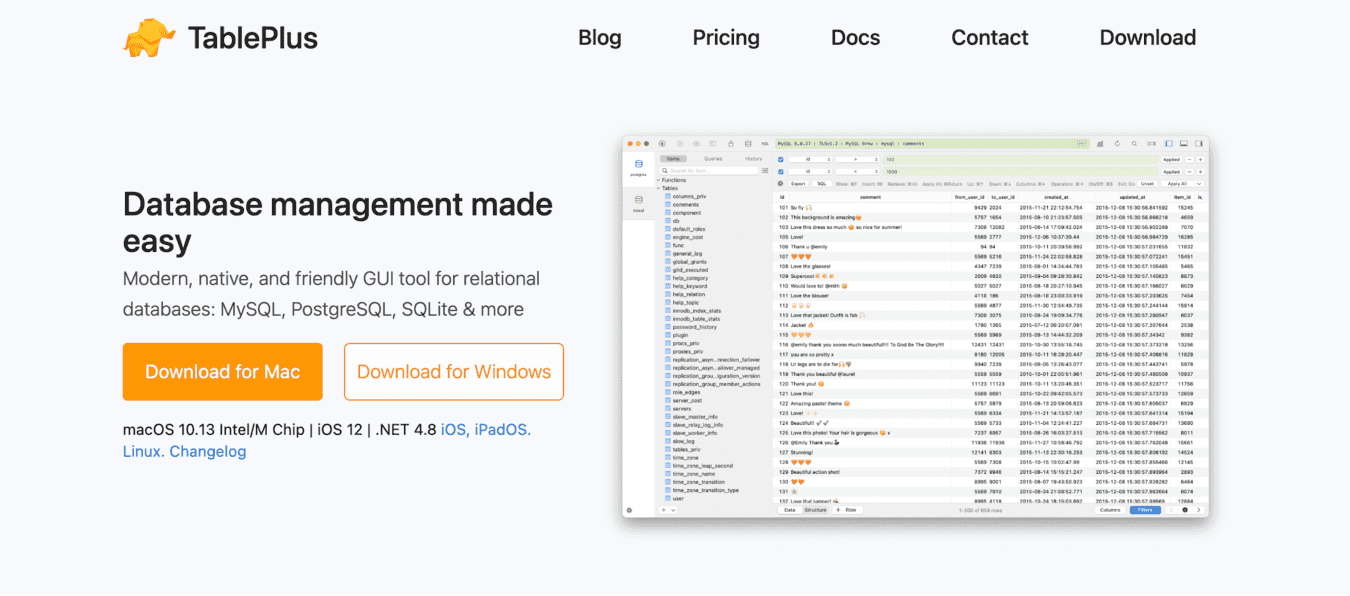The height and width of the screenshot is (596, 1350).
Task: Click the TablePlus elephant logo
Action: click(150, 38)
